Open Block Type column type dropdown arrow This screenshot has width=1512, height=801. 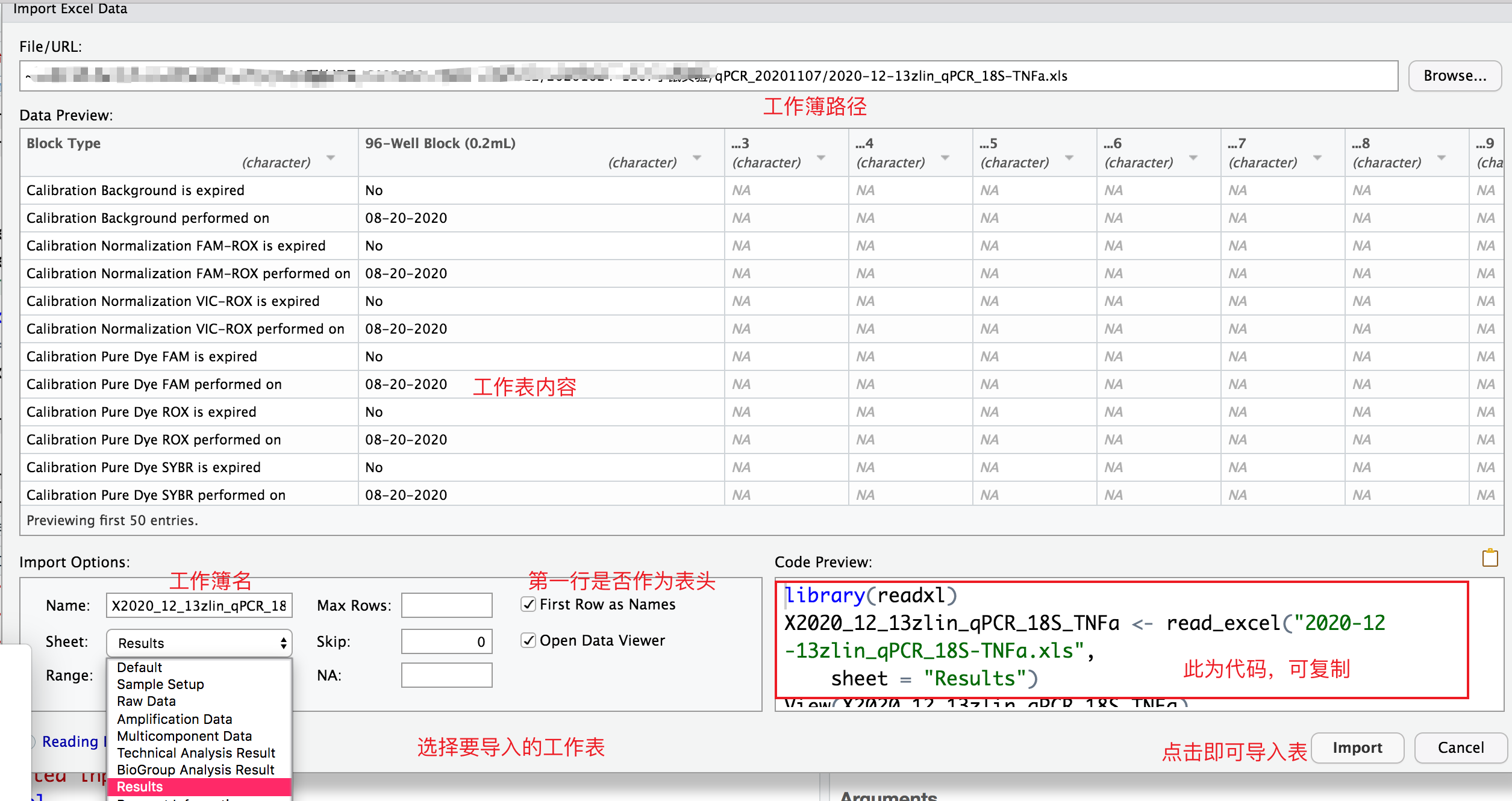click(x=331, y=158)
